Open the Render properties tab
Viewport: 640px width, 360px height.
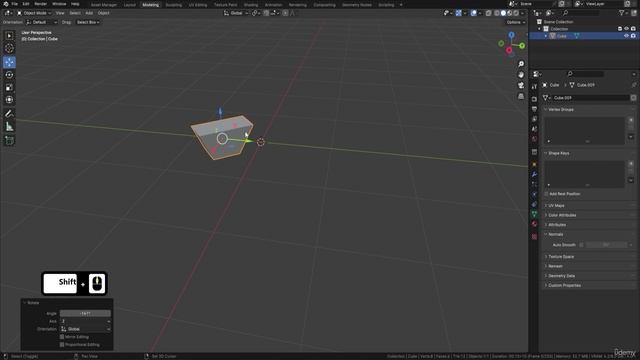pyautogui.click(x=534, y=99)
